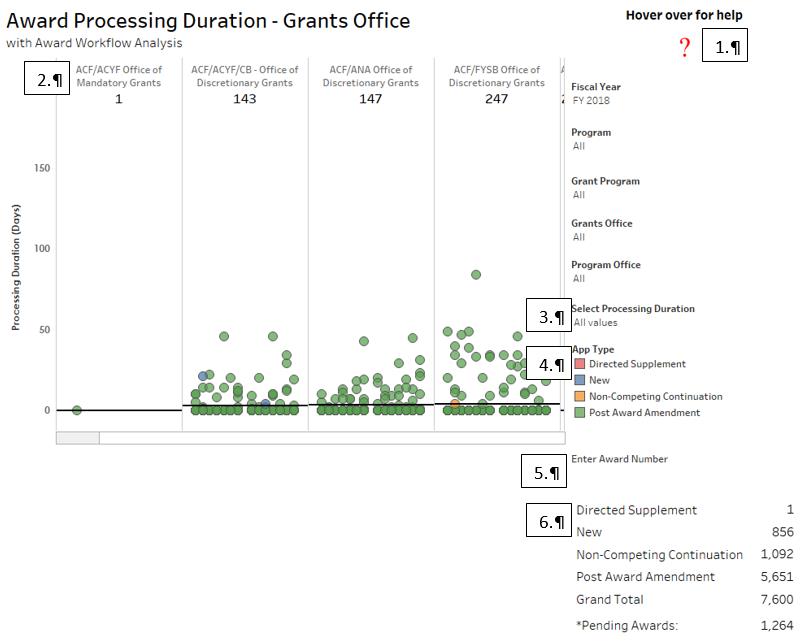Screen dimensions: 804x642
Task: Click the red question mark help icon
Action: 685,48
